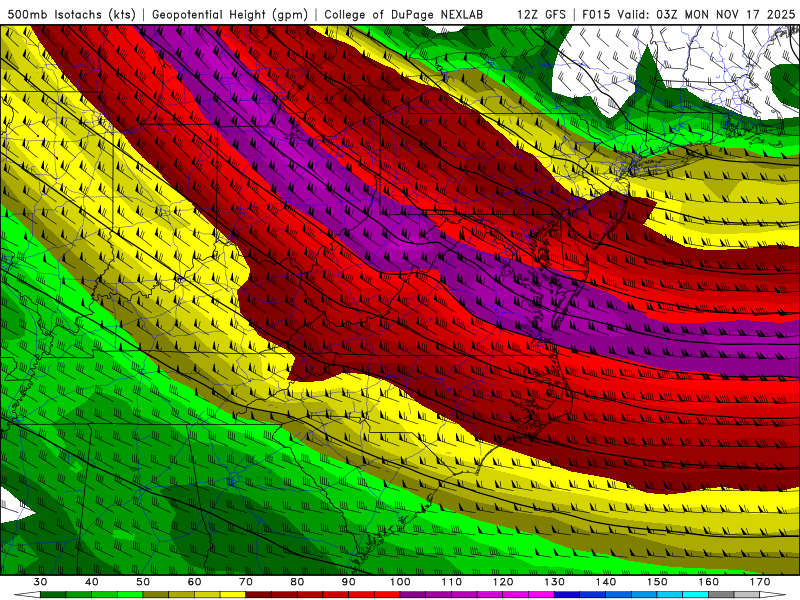Click the gray swatch right after 160

[722, 595]
